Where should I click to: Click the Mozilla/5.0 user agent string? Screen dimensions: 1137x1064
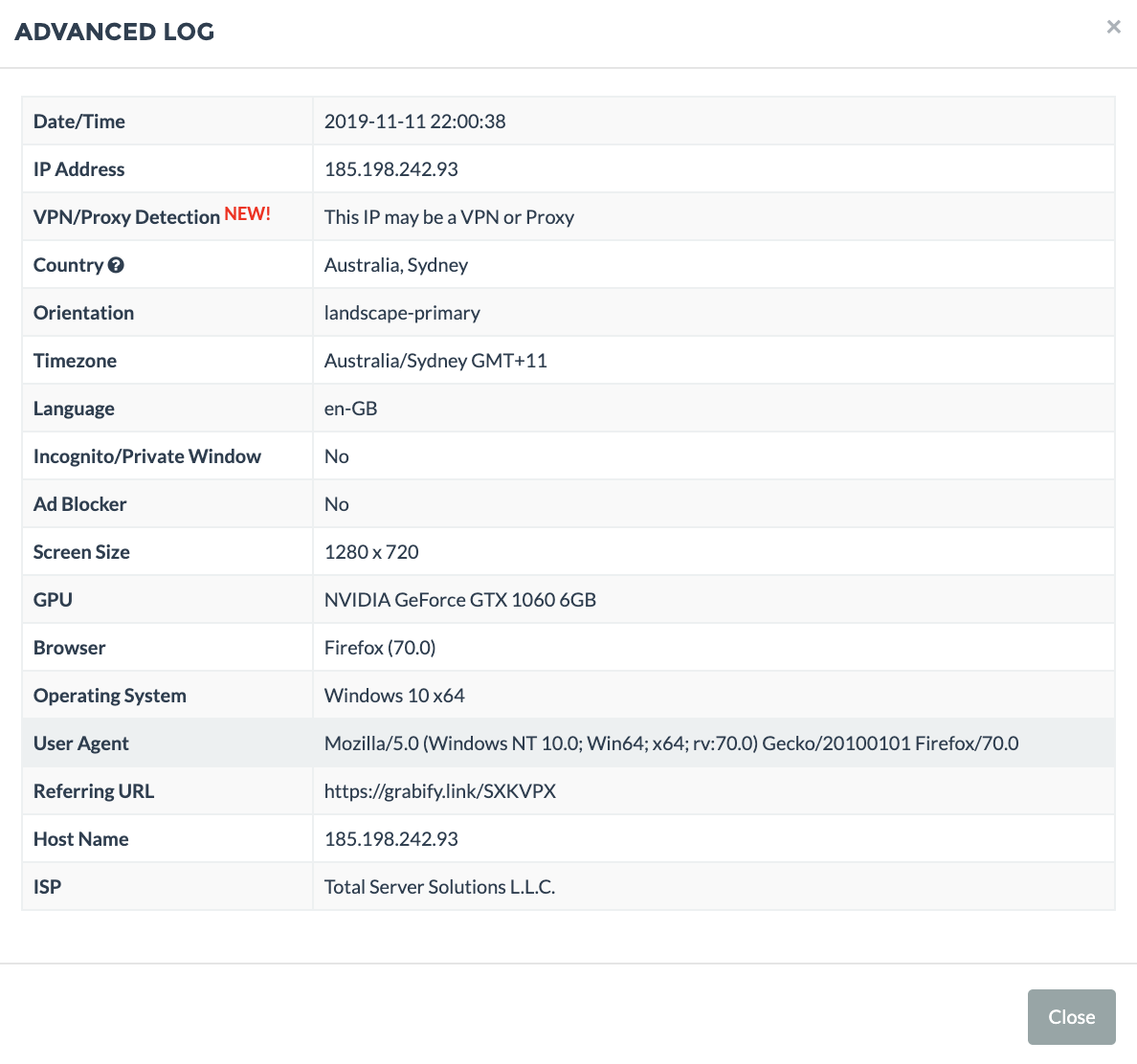point(671,743)
